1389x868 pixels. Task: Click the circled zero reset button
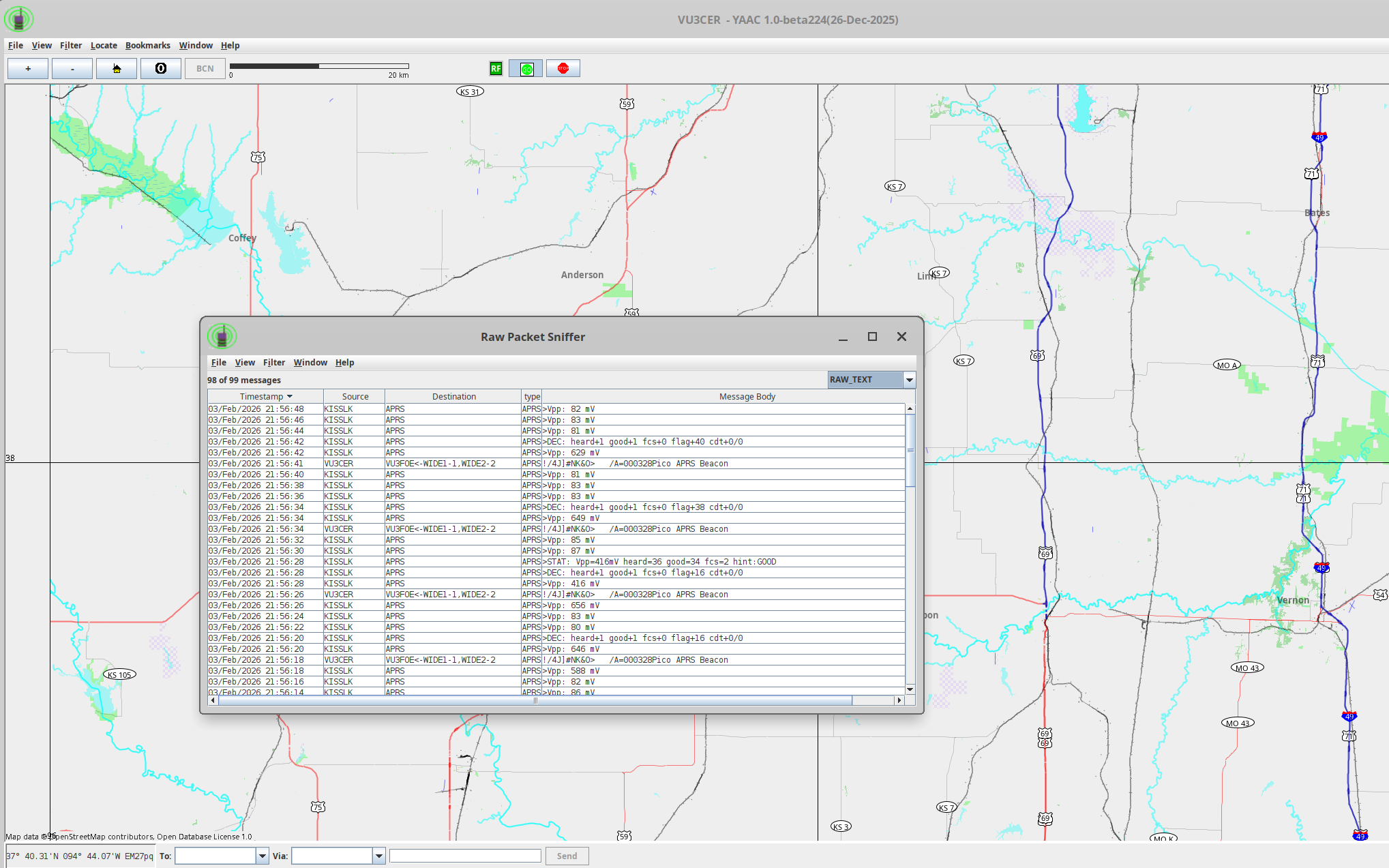point(161,69)
